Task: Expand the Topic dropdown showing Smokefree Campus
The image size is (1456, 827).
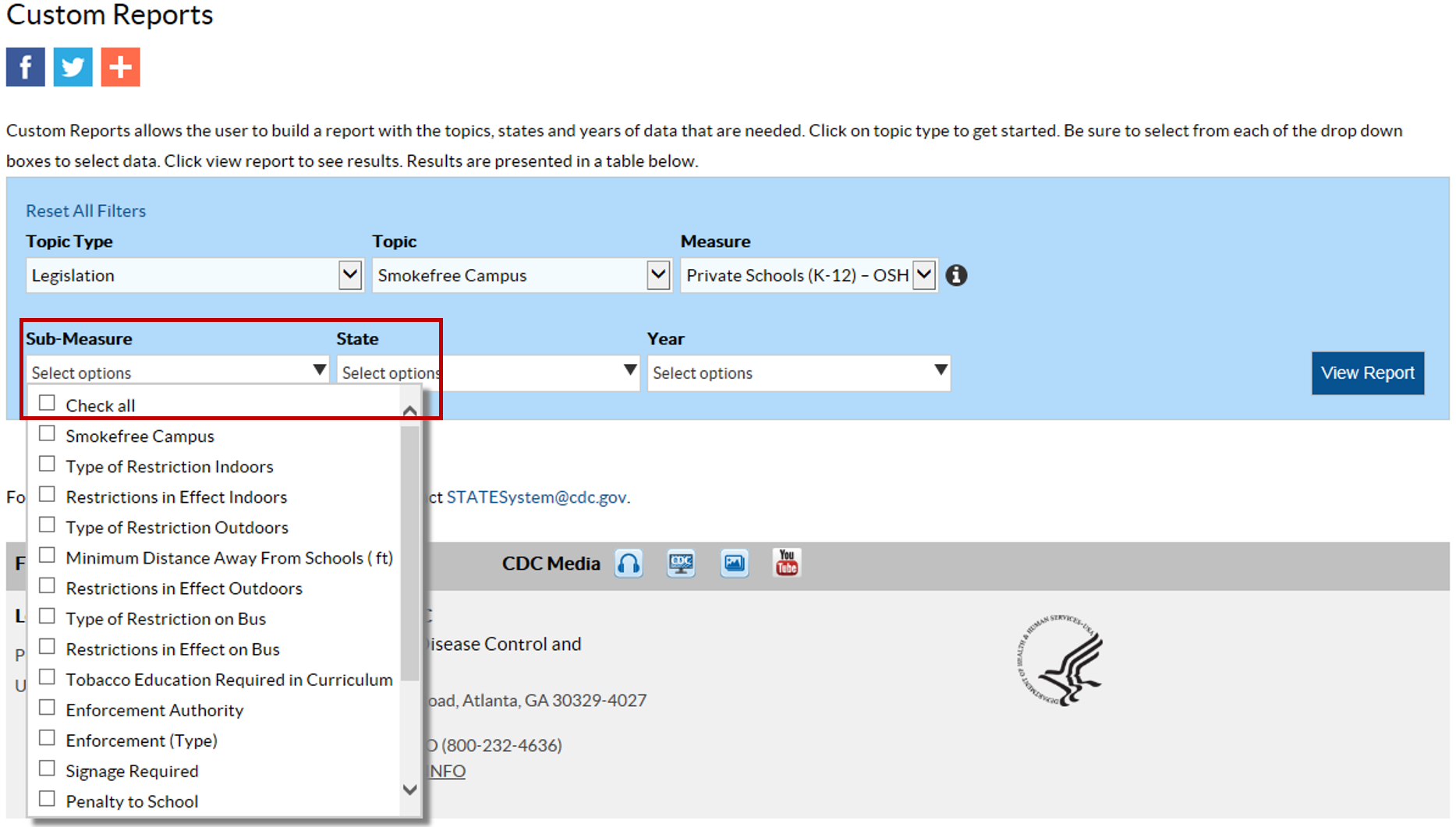Action: (521, 275)
